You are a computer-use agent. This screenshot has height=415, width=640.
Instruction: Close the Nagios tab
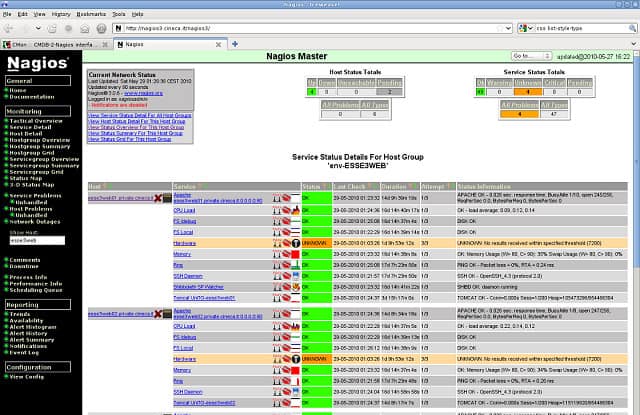point(218,44)
